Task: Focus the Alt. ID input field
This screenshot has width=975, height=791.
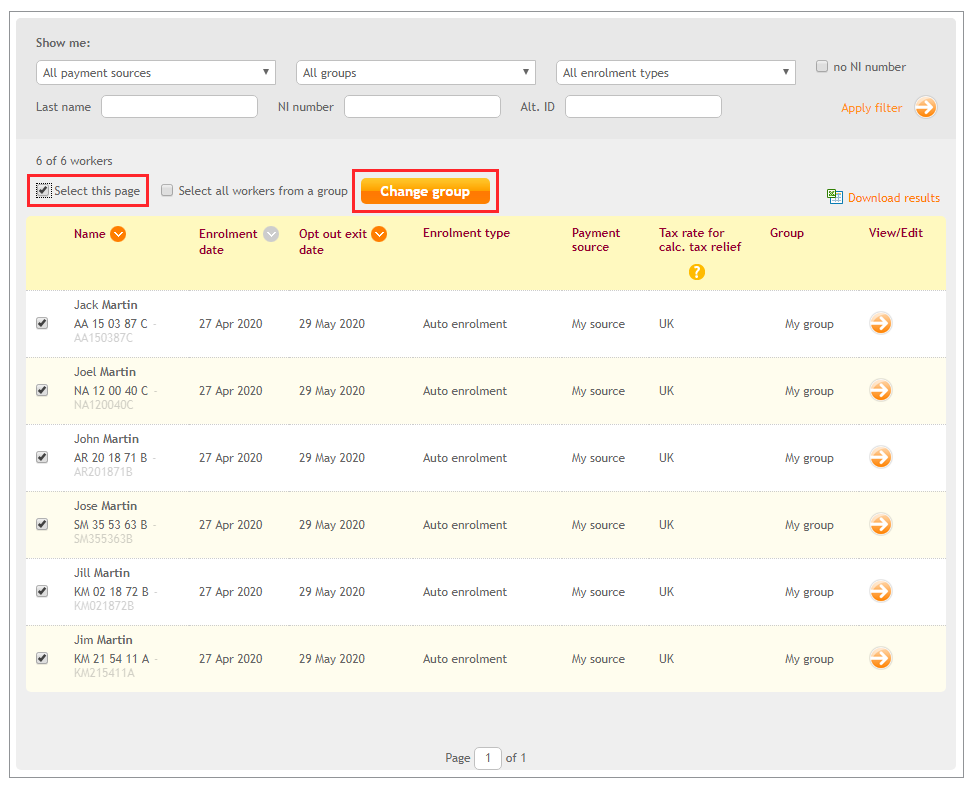Action: [643, 106]
